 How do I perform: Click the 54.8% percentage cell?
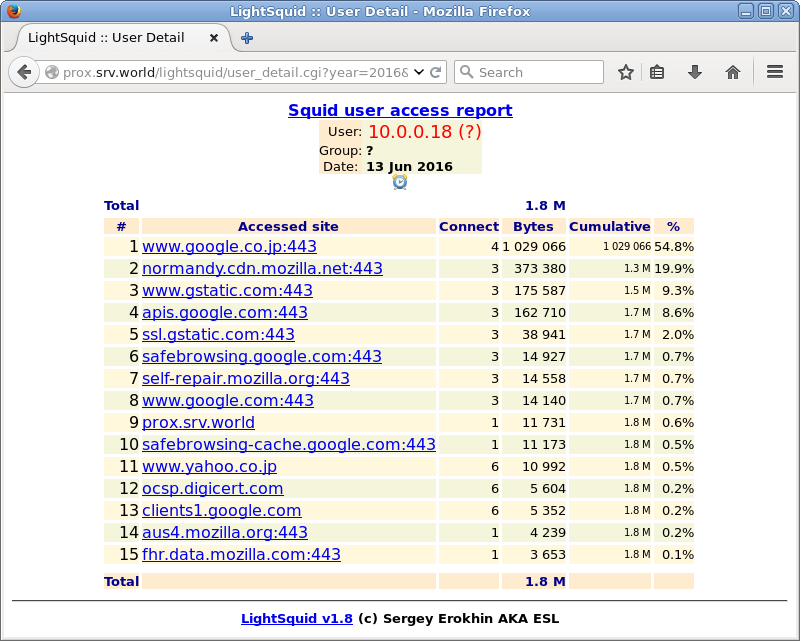click(674, 246)
